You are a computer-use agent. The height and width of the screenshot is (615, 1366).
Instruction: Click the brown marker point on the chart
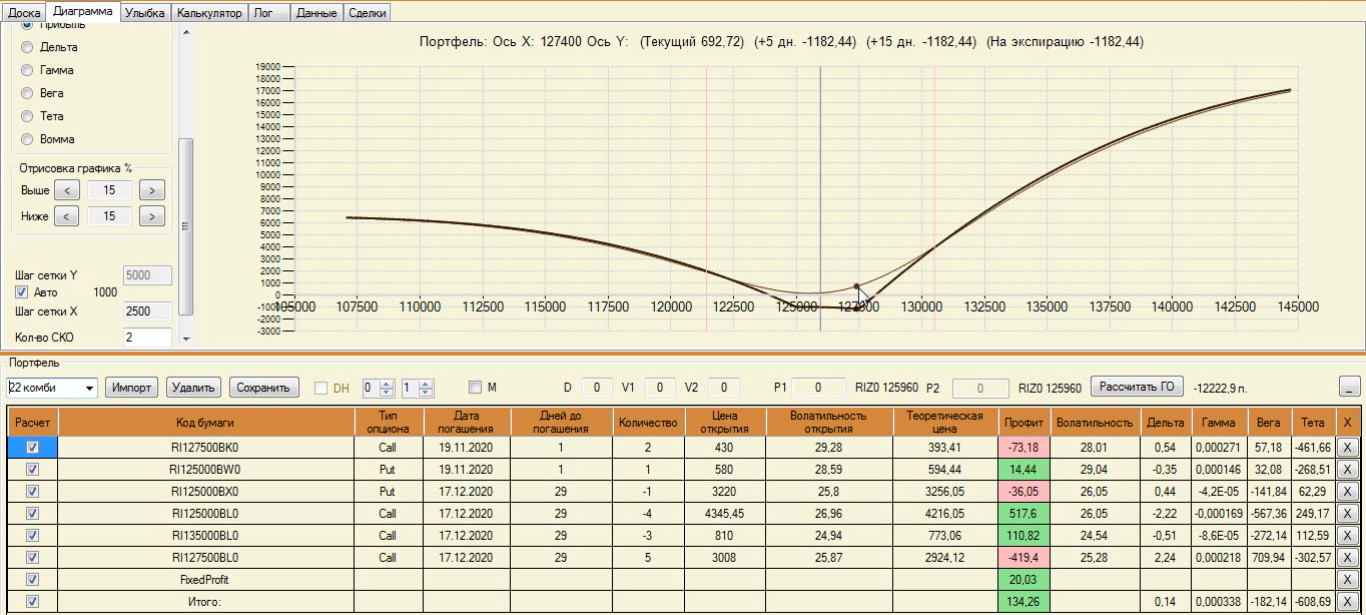coord(855,286)
